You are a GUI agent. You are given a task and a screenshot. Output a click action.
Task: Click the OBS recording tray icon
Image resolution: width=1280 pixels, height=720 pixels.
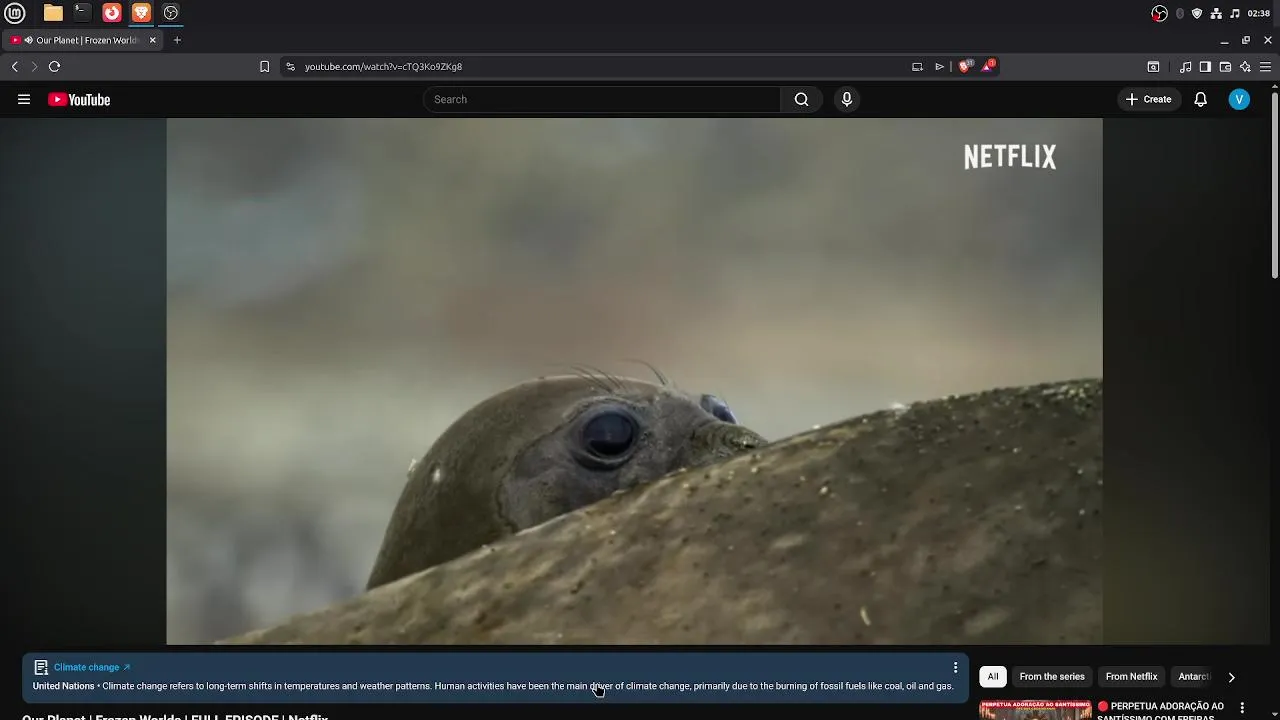point(1159,13)
